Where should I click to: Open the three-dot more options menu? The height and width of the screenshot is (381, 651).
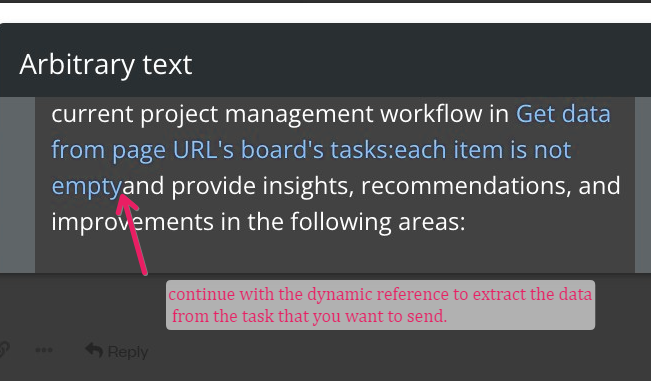[44, 350]
